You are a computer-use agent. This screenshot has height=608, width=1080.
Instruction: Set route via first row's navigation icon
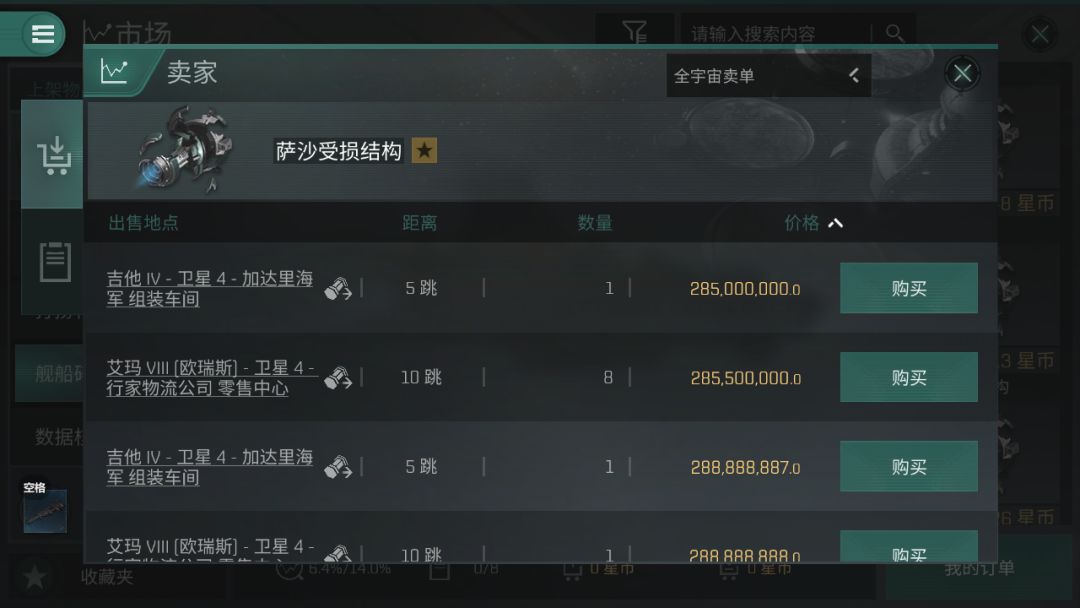coord(338,289)
